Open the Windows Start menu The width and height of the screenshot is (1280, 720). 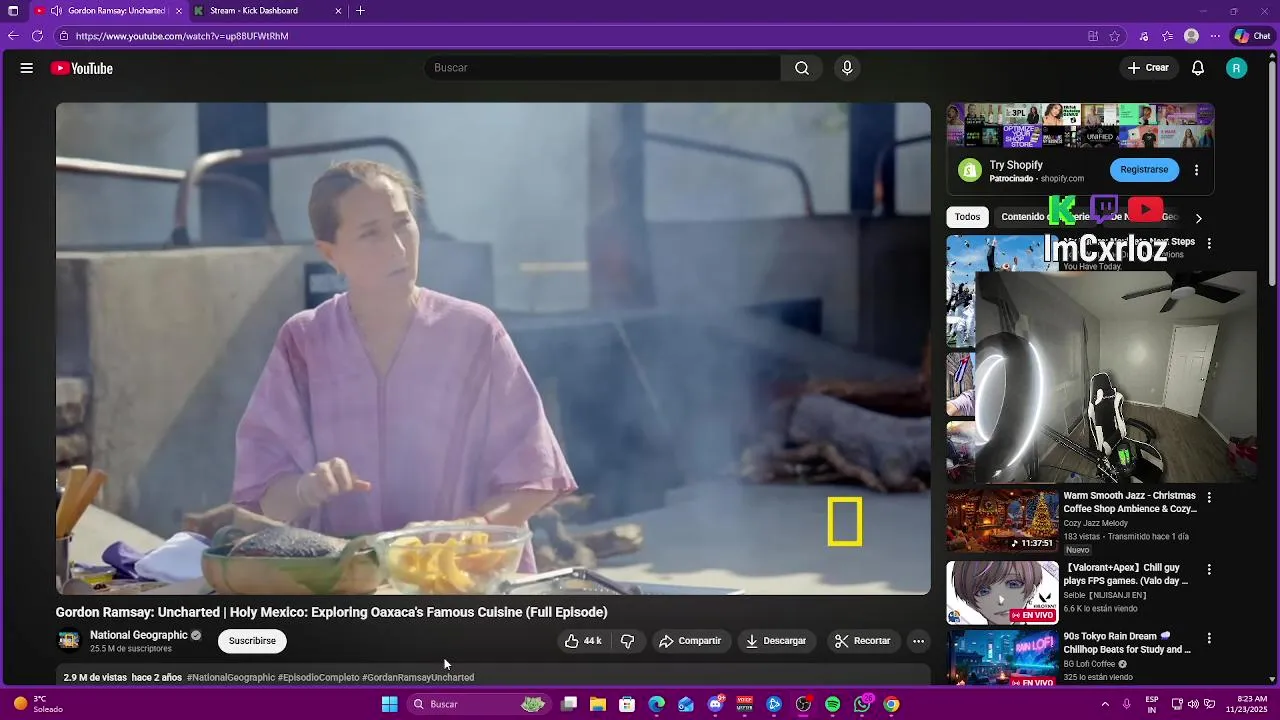coord(390,704)
